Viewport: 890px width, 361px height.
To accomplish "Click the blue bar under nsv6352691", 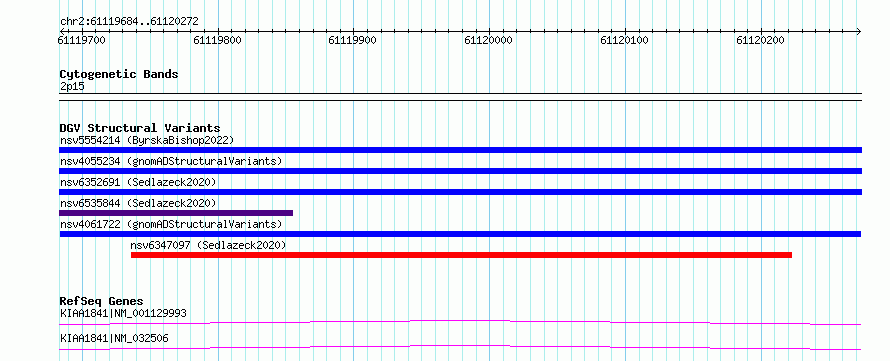I will tap(460, 192).
